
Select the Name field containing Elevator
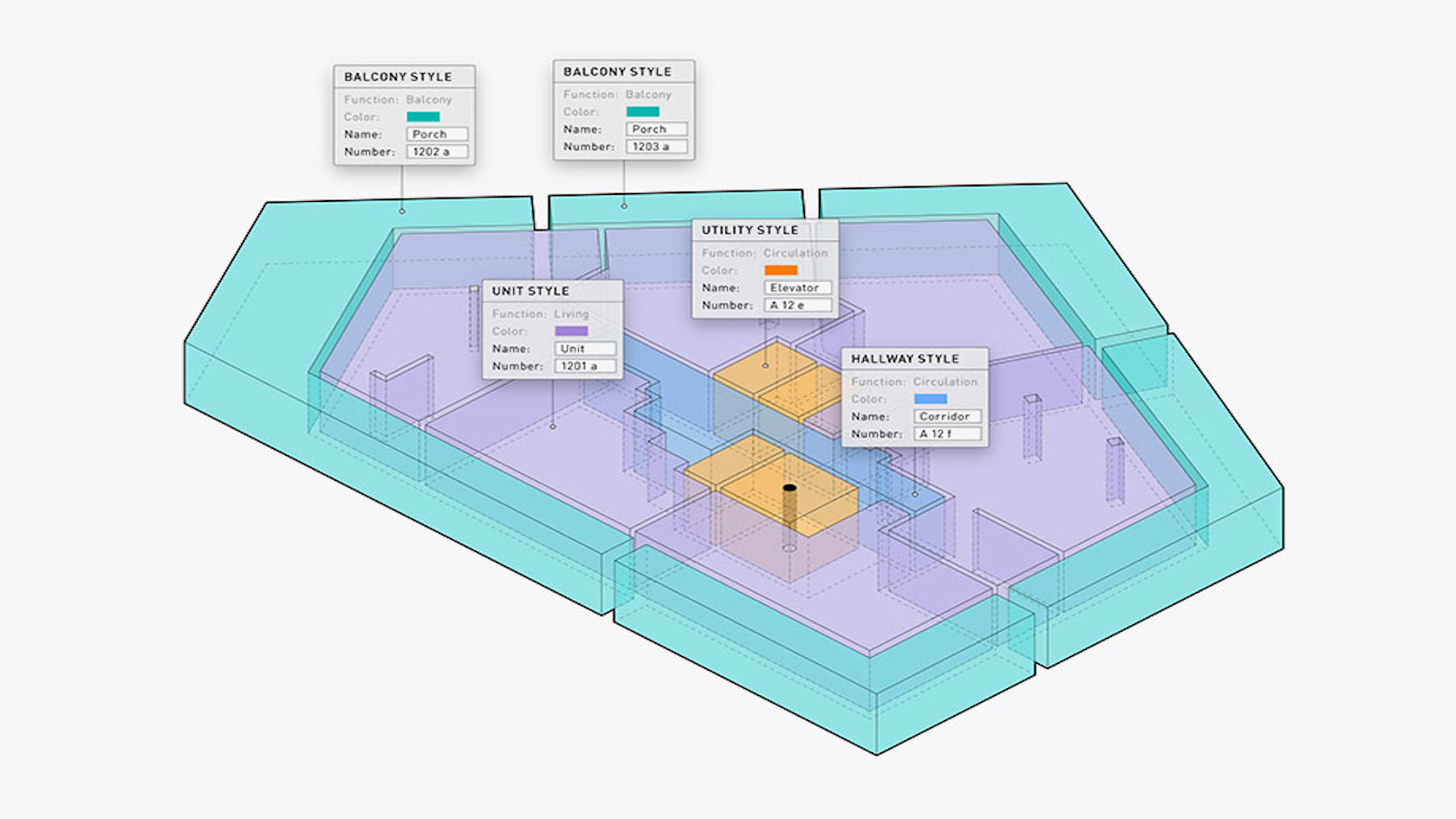coord(797,288)
